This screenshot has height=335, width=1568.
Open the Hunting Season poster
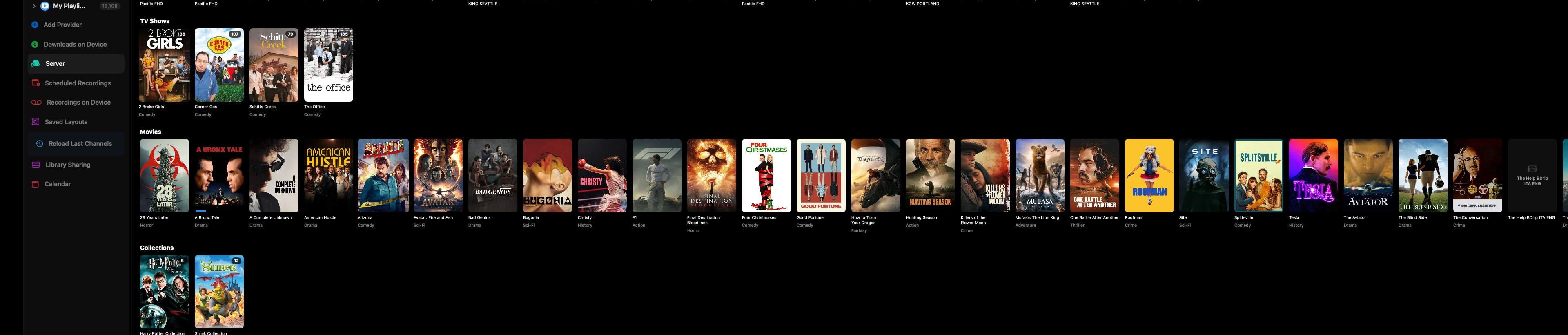coord(931,175)
